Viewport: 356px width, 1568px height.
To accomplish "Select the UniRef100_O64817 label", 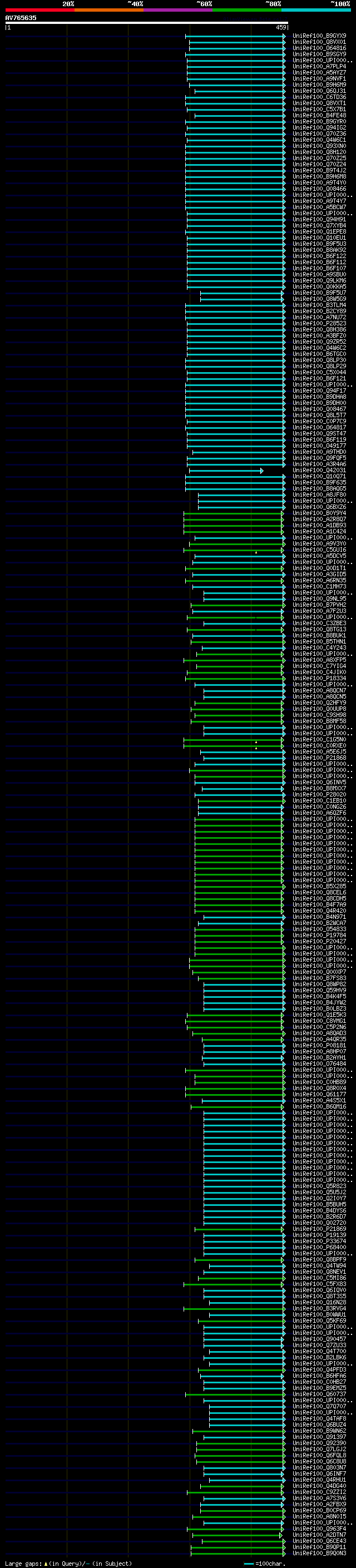I will pos(319,427).
